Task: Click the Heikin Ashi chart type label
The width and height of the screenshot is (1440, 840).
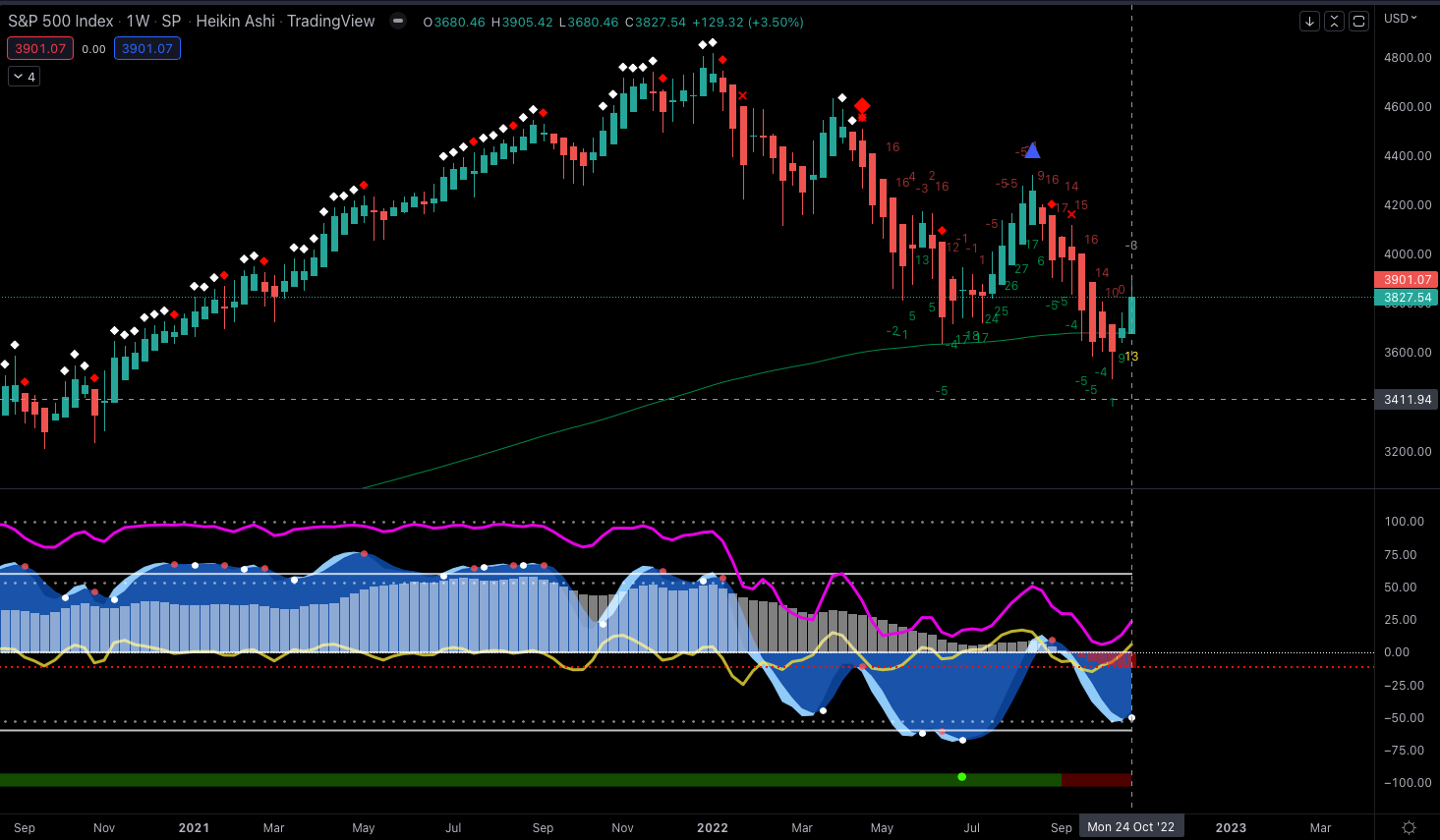Action: click(x=235, y=21)
